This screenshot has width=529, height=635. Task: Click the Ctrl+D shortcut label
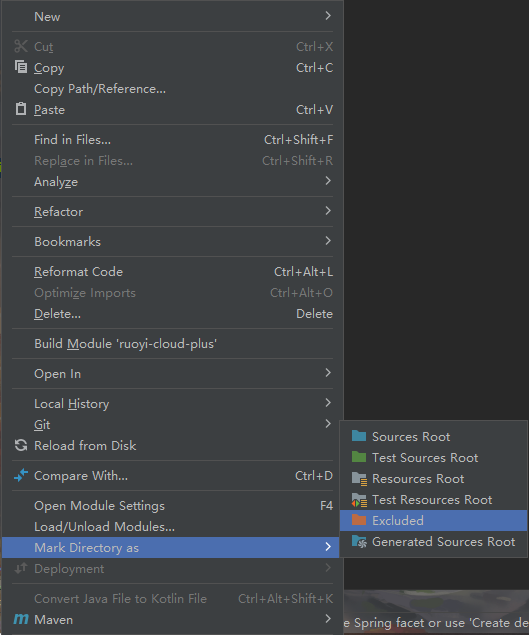pyautogui.click(x=314, y=476)
